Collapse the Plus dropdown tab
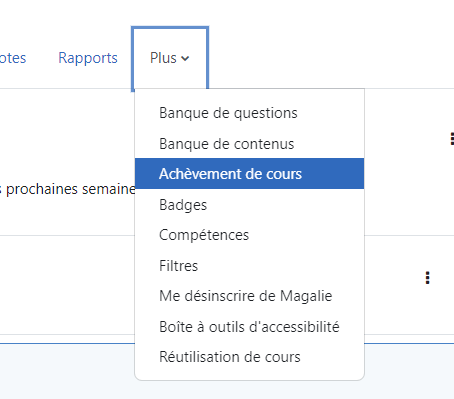 170,58
